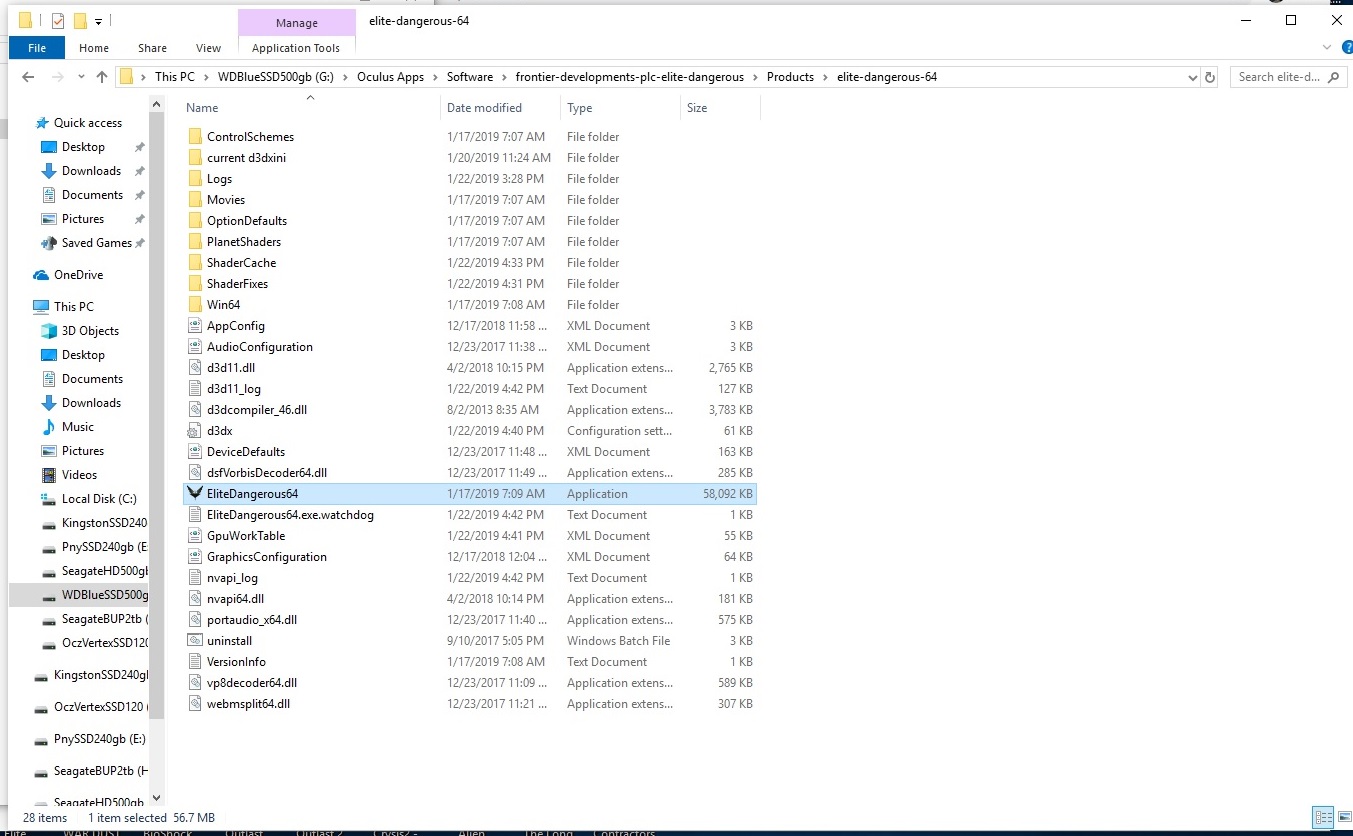Open the recent locations dropdown arrow
The height and width of the screenshot is (836, 1353).
click(x=81, y=77)
